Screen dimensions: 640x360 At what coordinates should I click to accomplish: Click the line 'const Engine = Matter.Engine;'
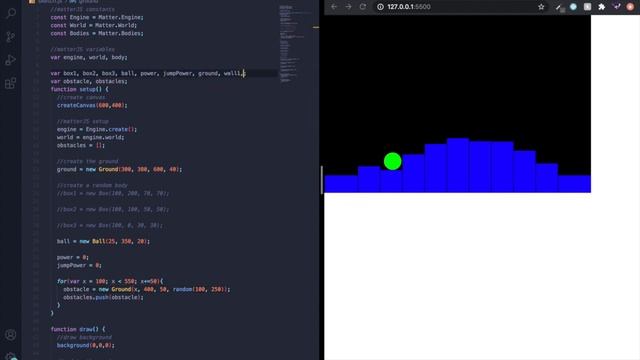pos(97,17)
